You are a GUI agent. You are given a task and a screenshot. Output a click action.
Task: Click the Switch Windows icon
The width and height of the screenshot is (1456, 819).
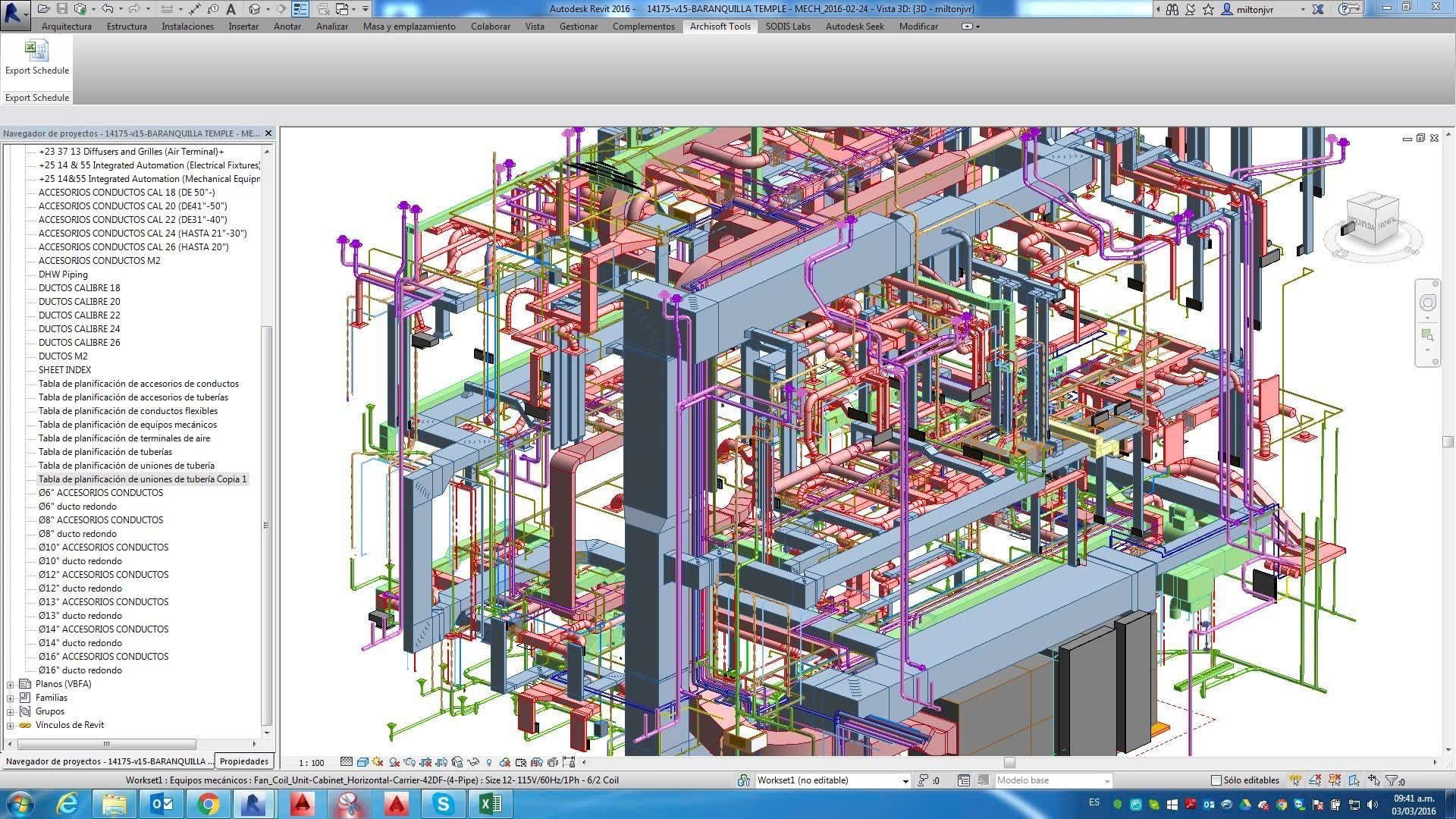(x=342, y=9)
